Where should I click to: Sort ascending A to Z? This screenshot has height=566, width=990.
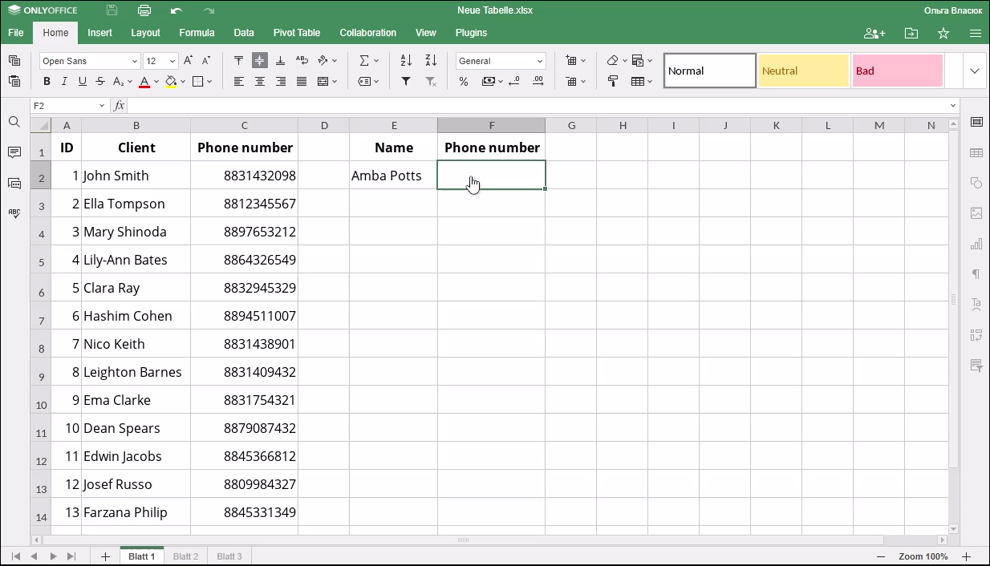pyautogui.click(x=406, y=61)
